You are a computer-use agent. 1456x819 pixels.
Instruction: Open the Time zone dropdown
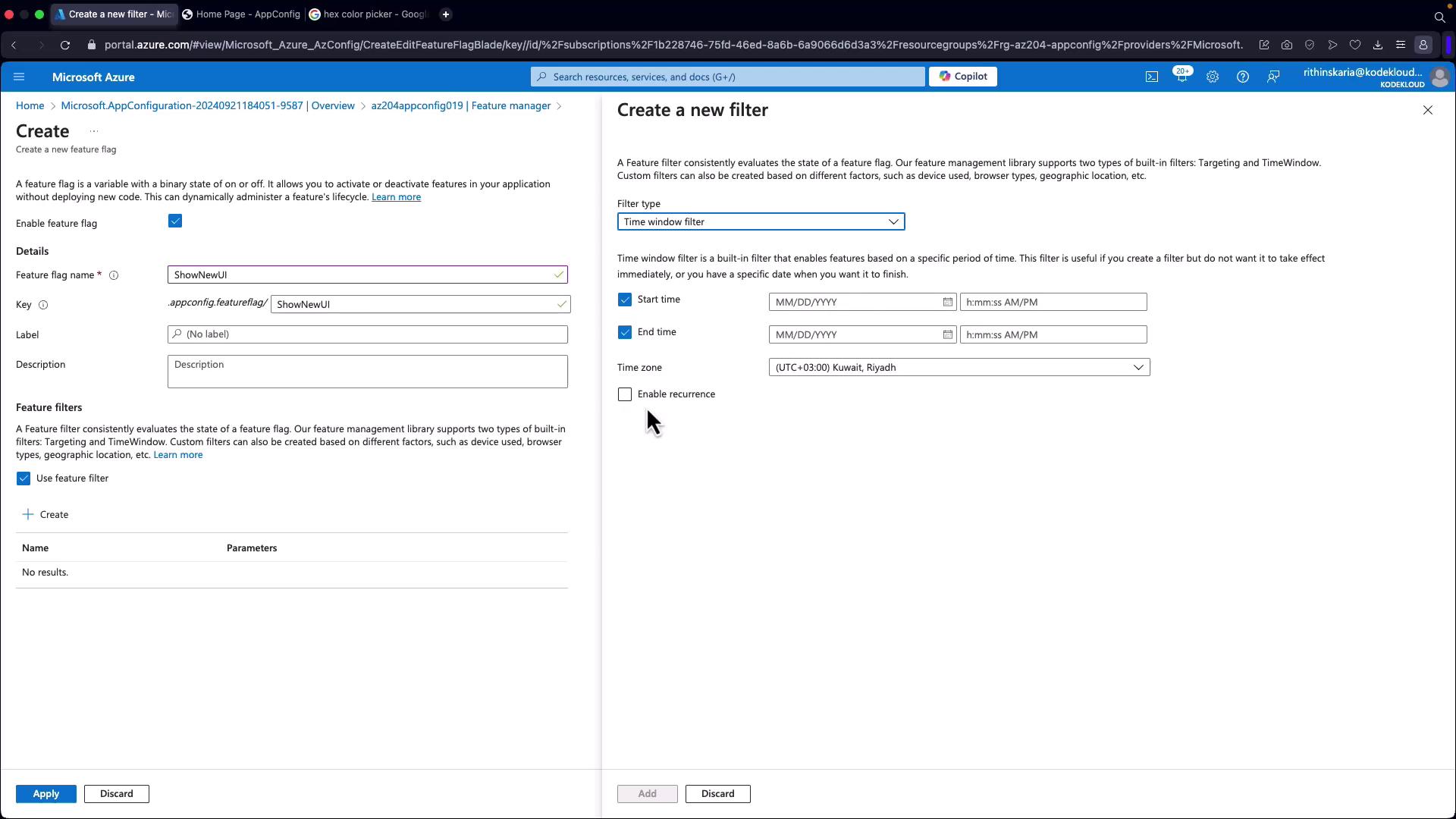[x=959, y=367]
